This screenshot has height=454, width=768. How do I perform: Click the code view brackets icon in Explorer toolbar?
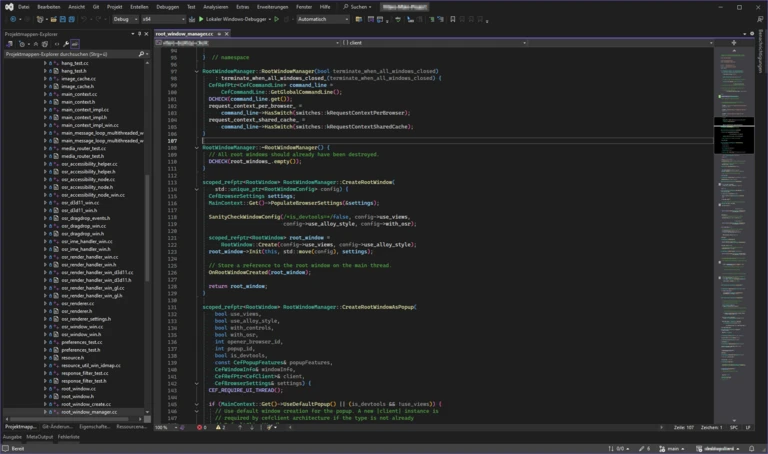(57, 44)
